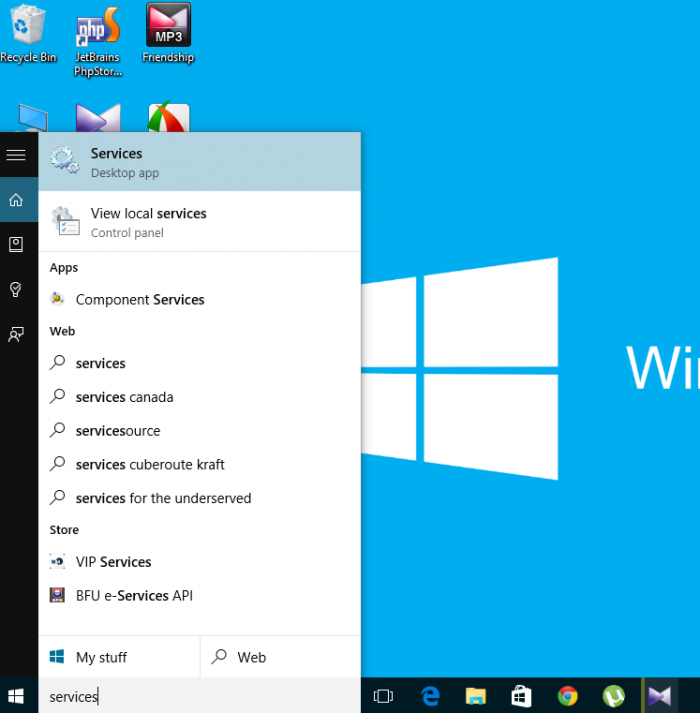The width and height of the screenshot is (700, 713).
Task: Switch to My stuff search tab
Action: point(118,657)
